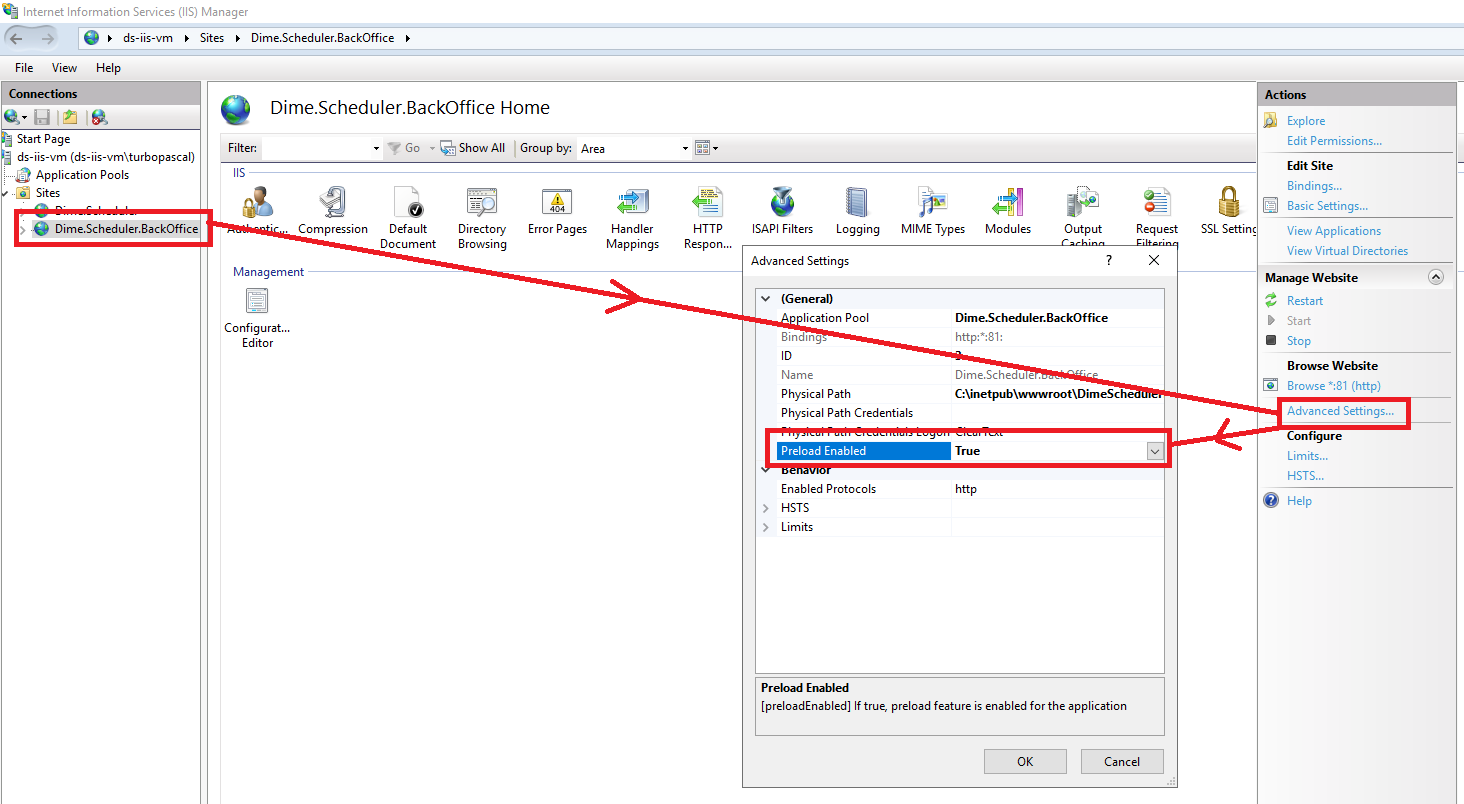Viewport: 1464px width, 804px height.
Task: Open the Help menu
Action: [x=108, y=68]
